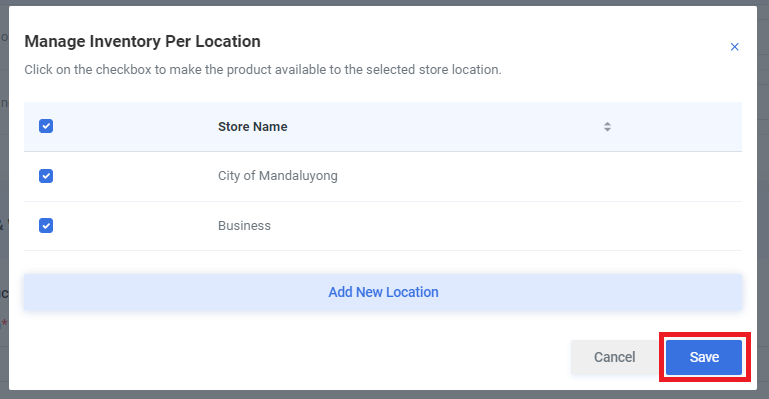769x399 pixels.
Task: Click the Store Name column header
Action: coord(253,126)
